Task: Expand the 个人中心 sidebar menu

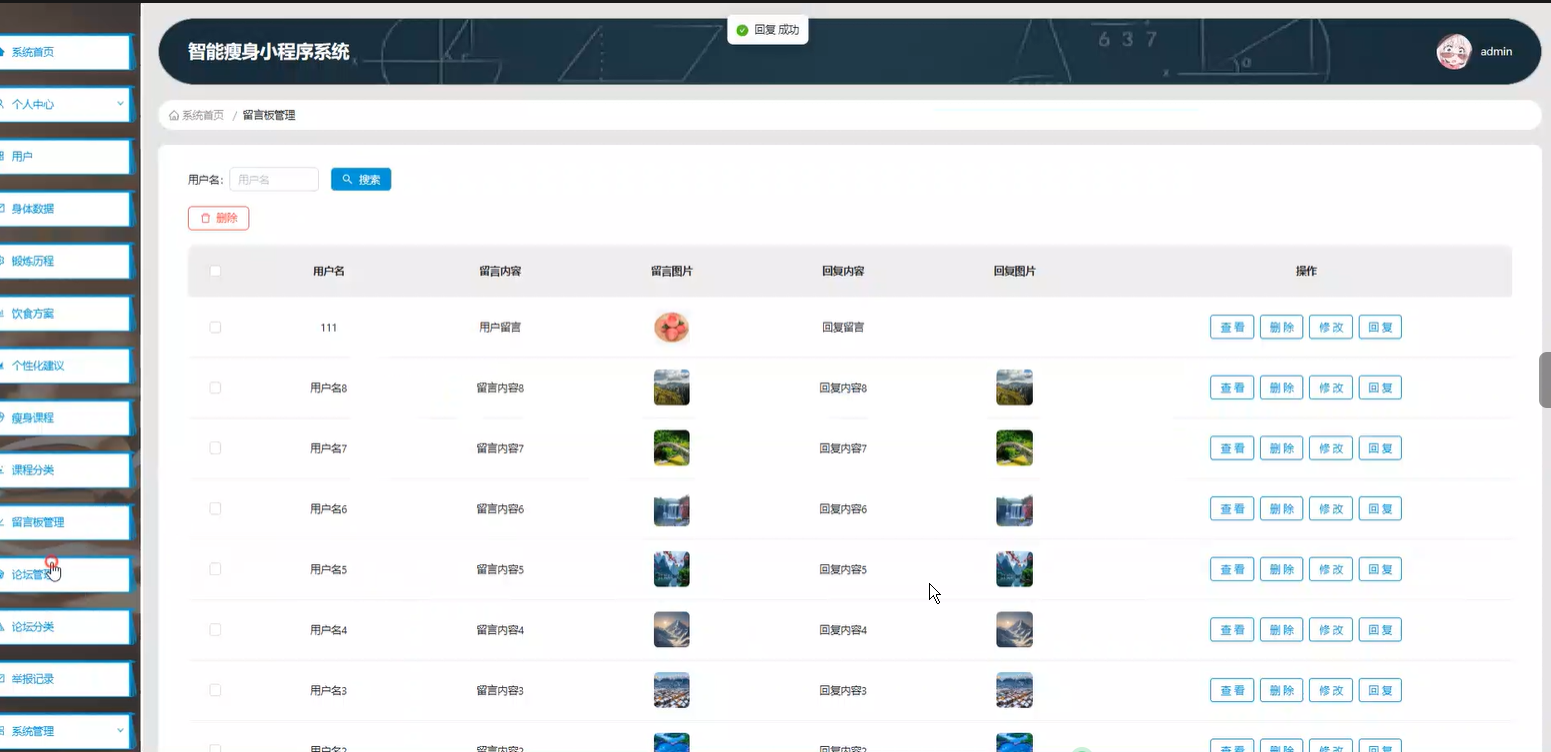Action: click(x=65, y=104)
